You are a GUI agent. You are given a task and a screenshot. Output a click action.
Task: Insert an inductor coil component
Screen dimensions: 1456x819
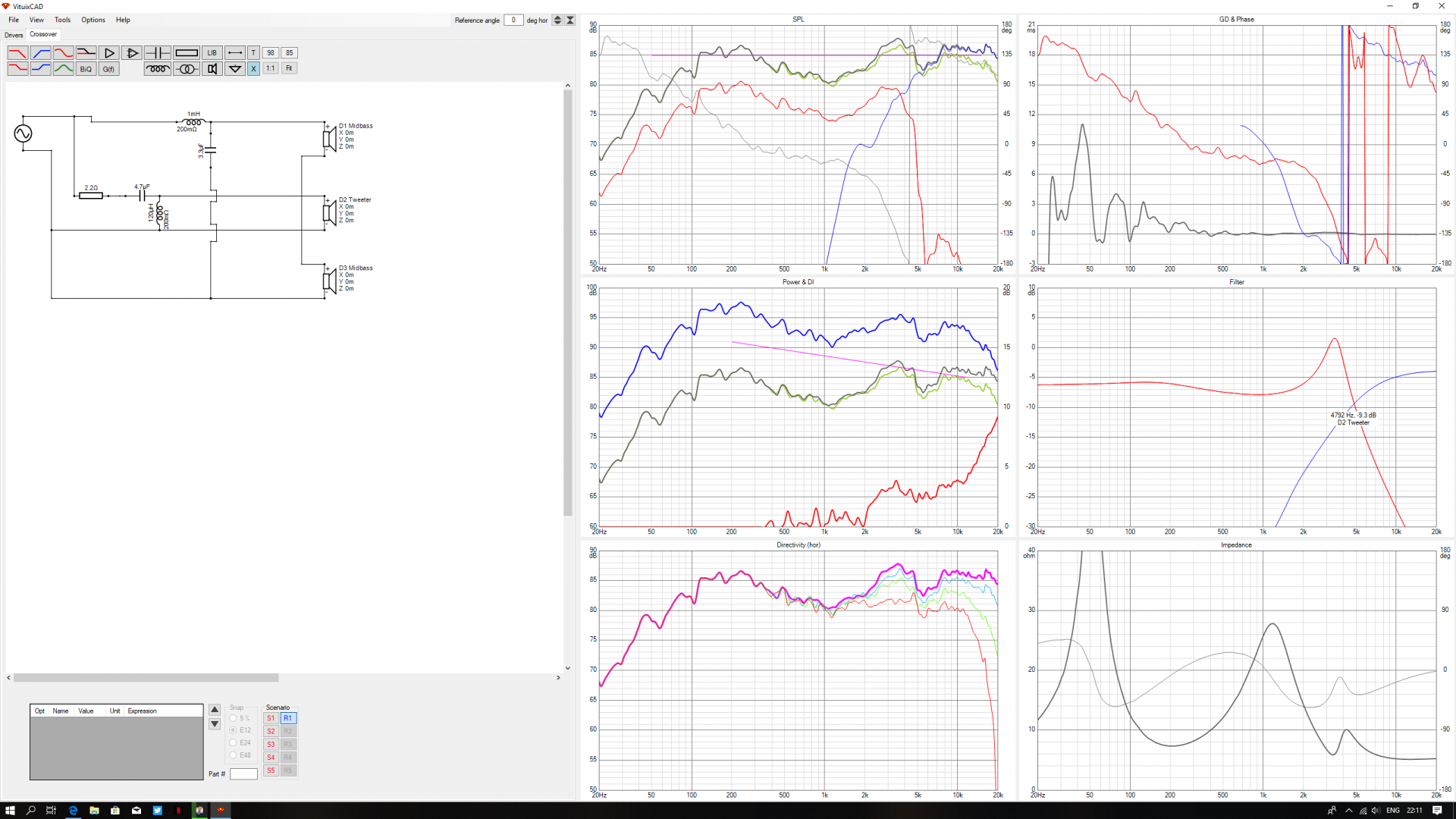pos(158,69)
